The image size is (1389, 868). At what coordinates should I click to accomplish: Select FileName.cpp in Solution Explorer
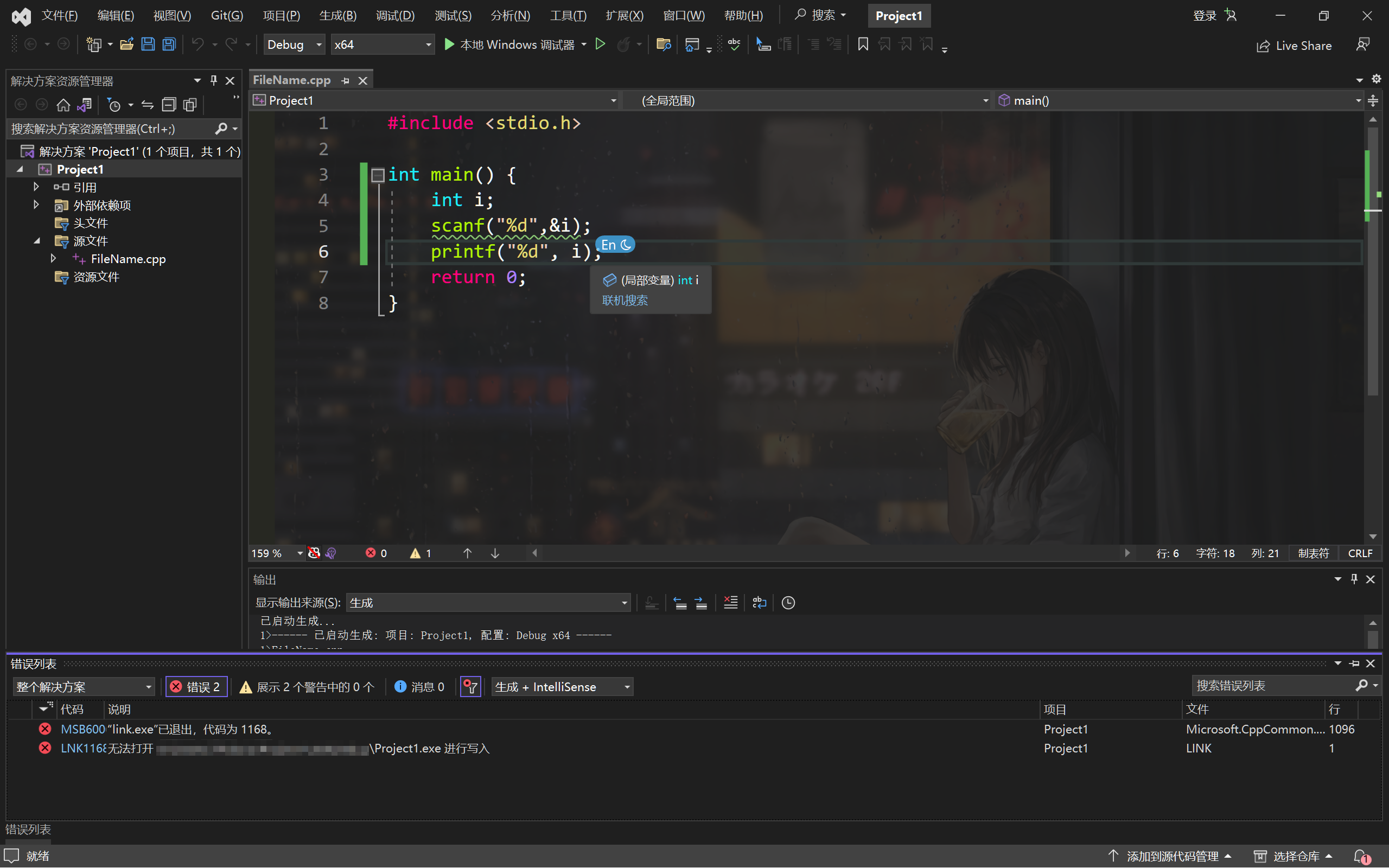(x=128, y=259)
